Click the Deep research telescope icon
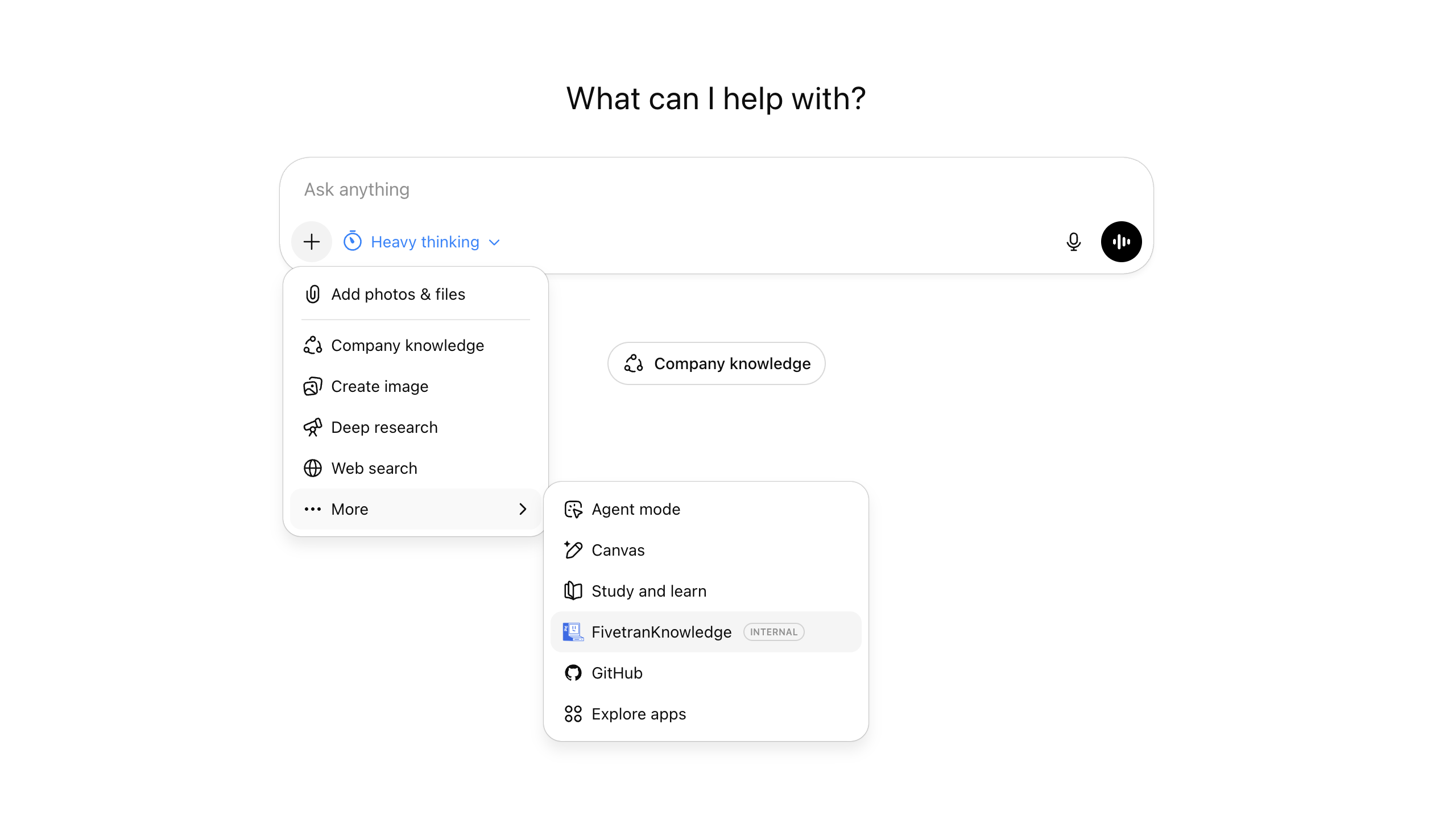 [x=313, y=427]
